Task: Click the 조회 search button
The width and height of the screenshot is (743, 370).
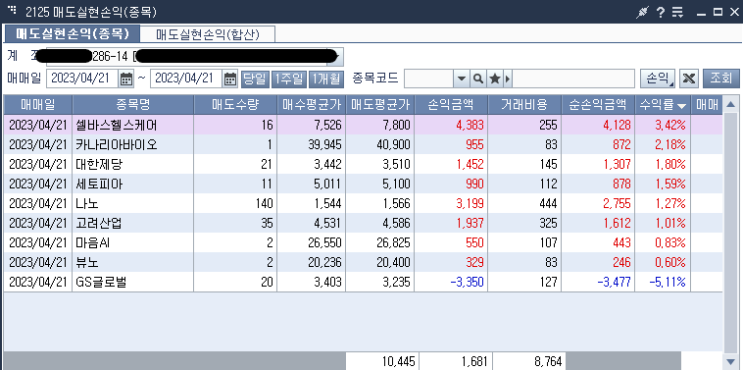Action: (x=721, y=79)
